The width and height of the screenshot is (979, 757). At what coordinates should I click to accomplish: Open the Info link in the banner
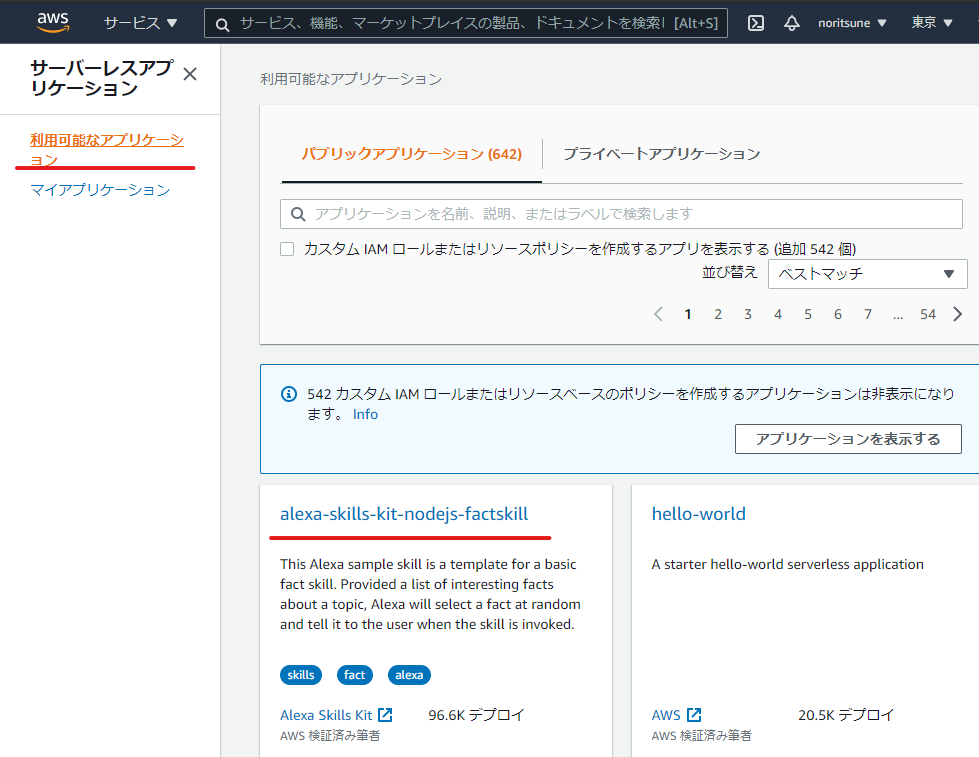365,414
